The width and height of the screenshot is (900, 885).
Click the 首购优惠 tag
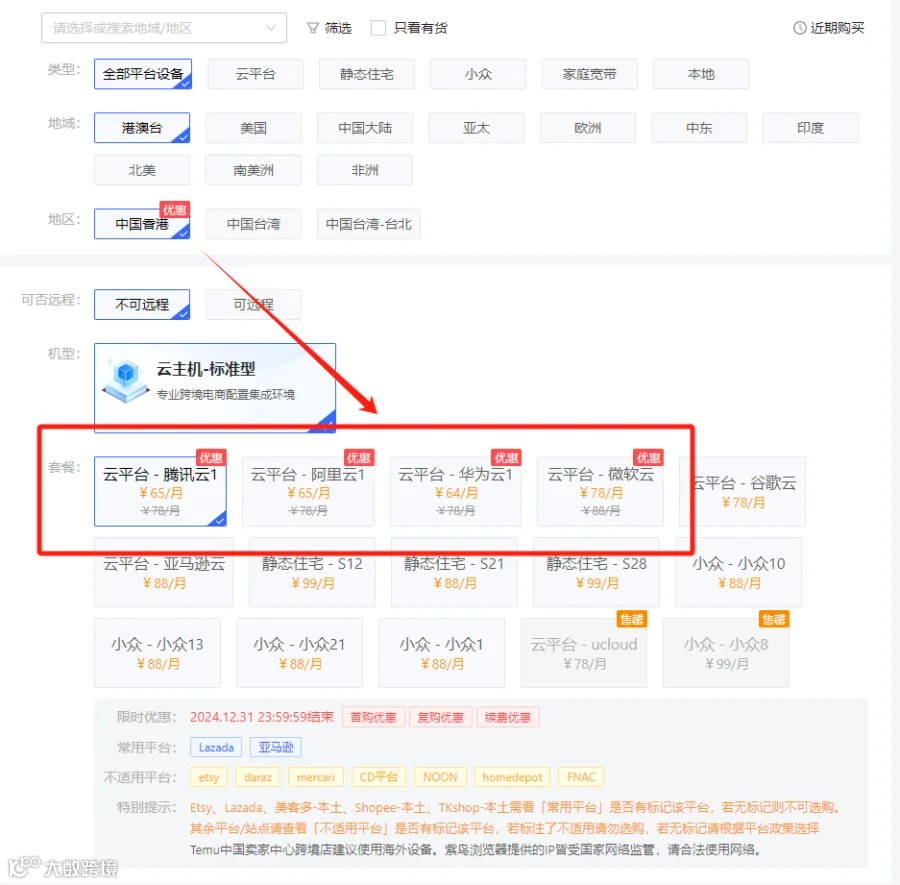373,717
